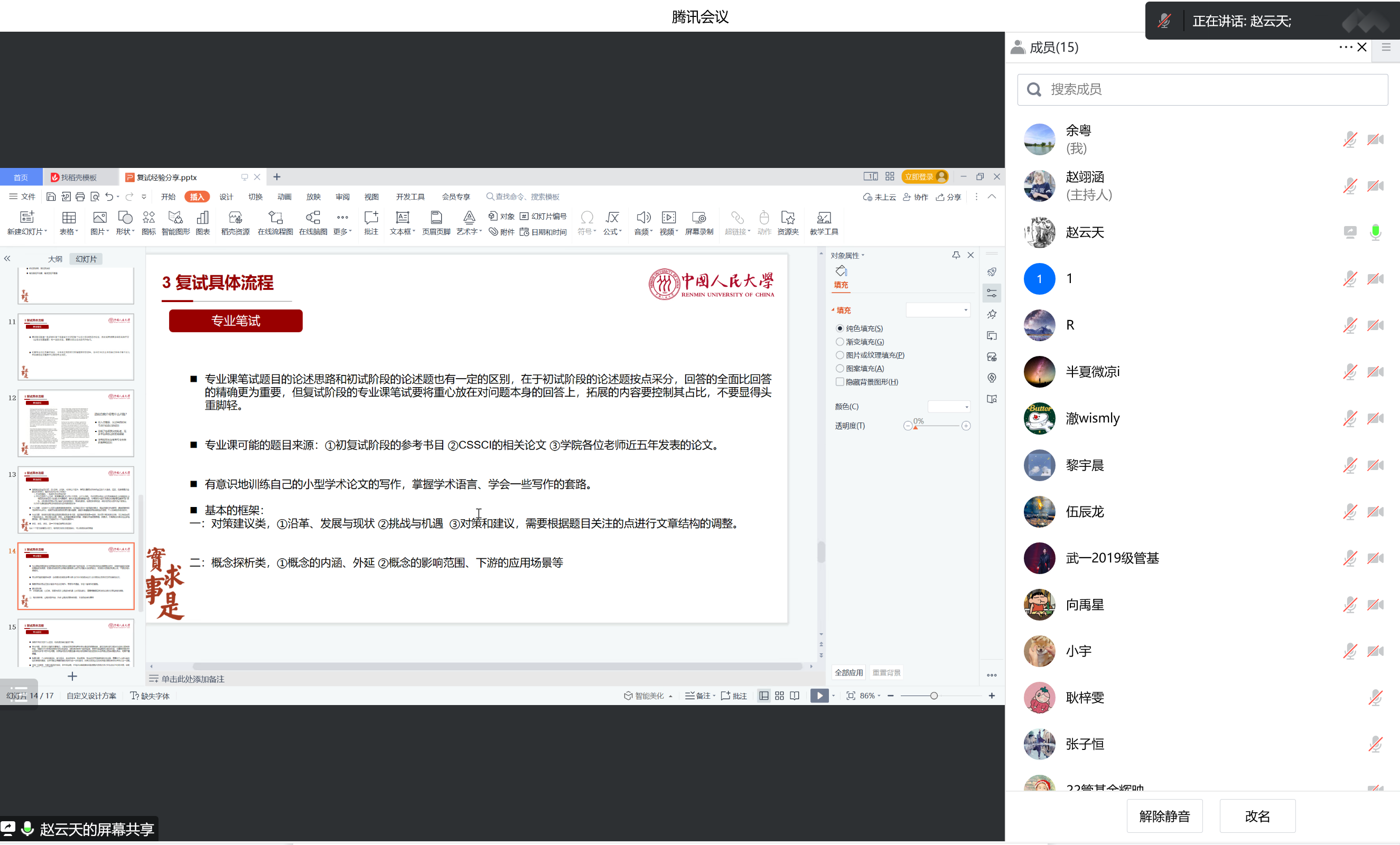Switch to slide sorter view icon

coord(779,696)
